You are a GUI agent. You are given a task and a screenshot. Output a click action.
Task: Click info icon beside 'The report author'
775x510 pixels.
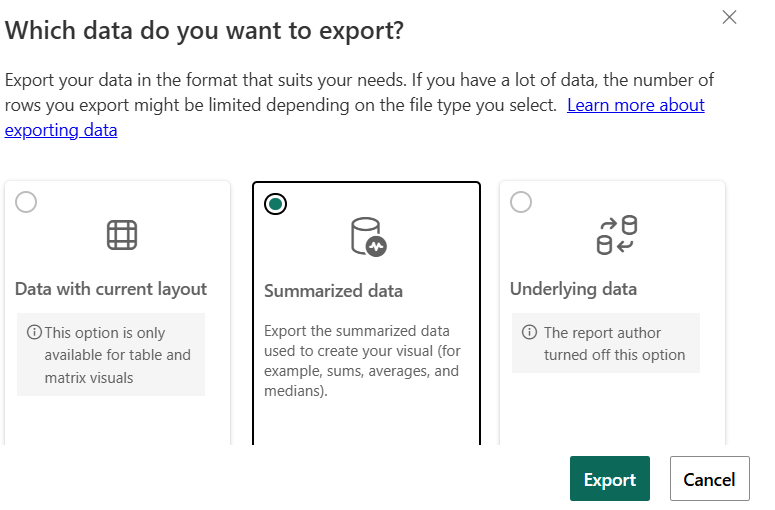coord(529,332)
